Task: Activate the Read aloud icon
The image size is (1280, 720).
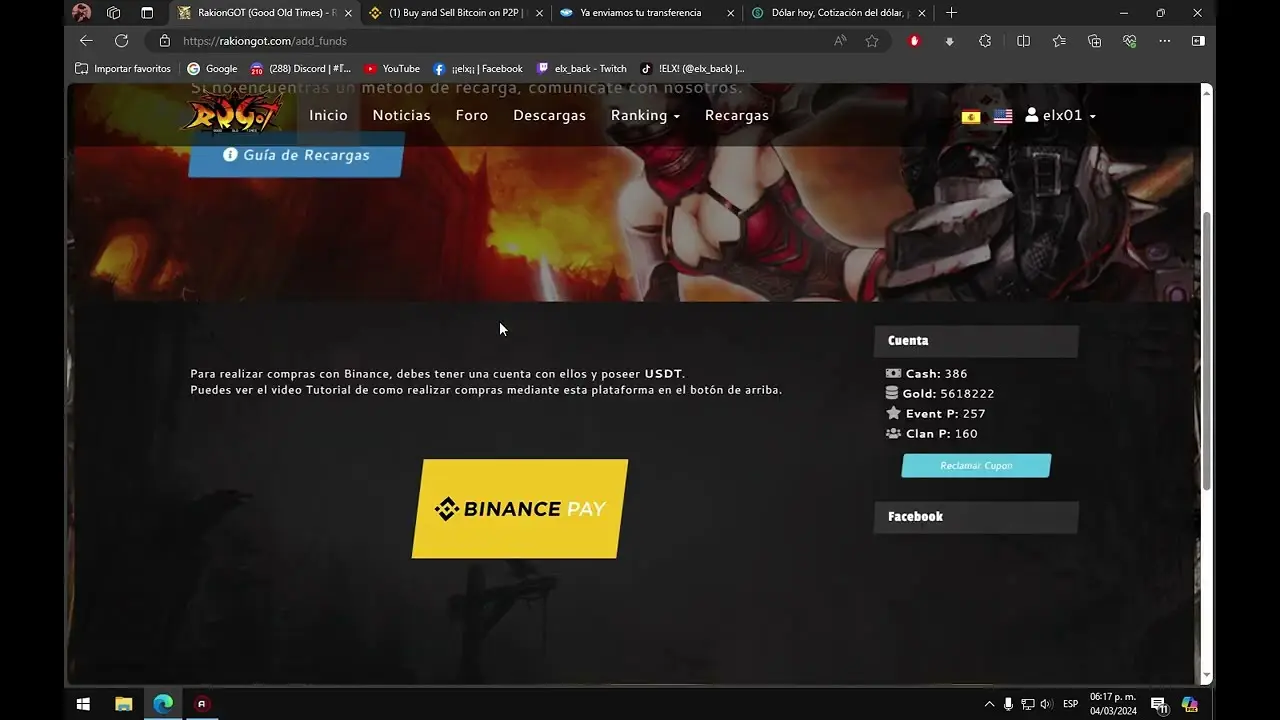Action: [x=840, y=41]
